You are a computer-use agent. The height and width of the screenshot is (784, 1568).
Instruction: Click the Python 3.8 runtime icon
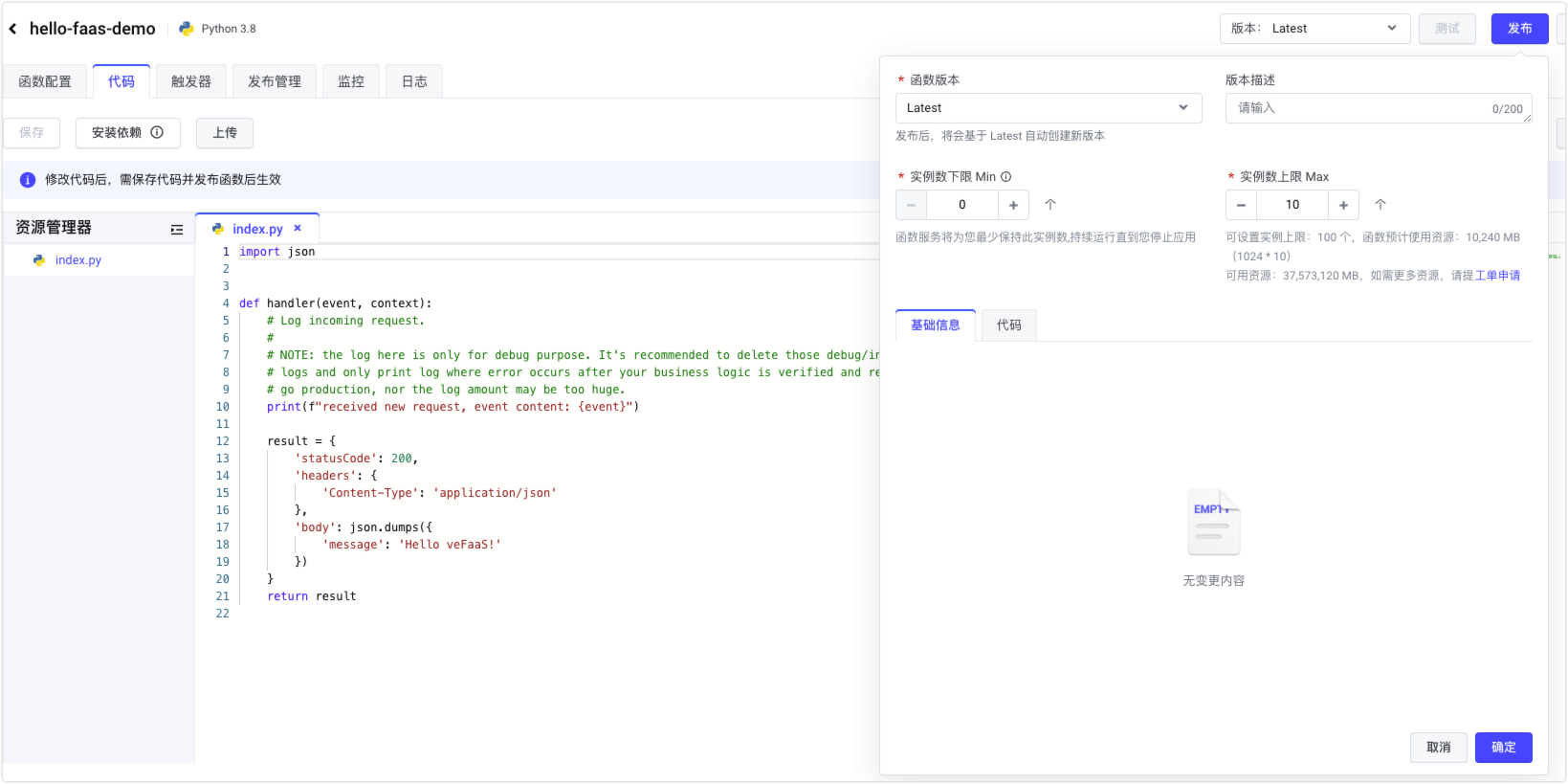(x=186, y=29)
